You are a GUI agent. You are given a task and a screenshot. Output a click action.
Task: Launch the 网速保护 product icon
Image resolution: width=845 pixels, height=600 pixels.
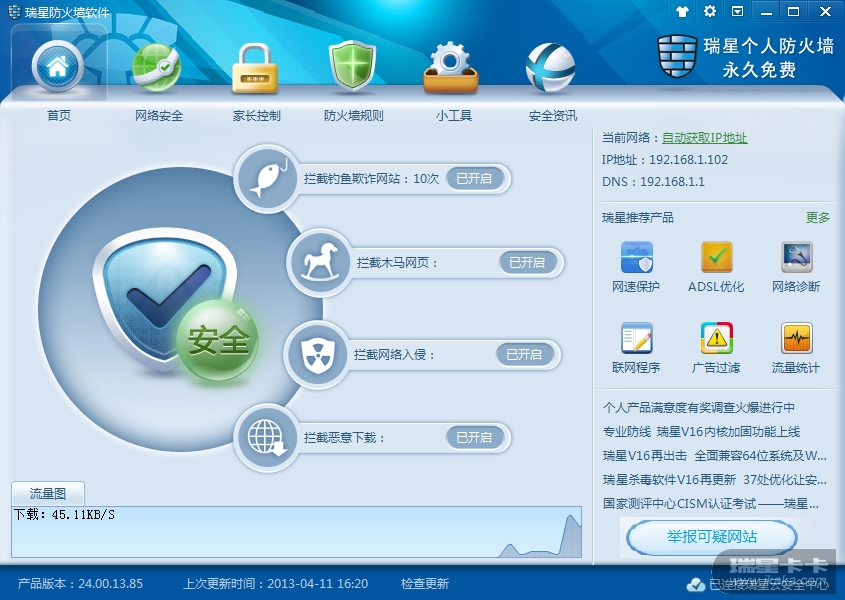pos(636,258)
